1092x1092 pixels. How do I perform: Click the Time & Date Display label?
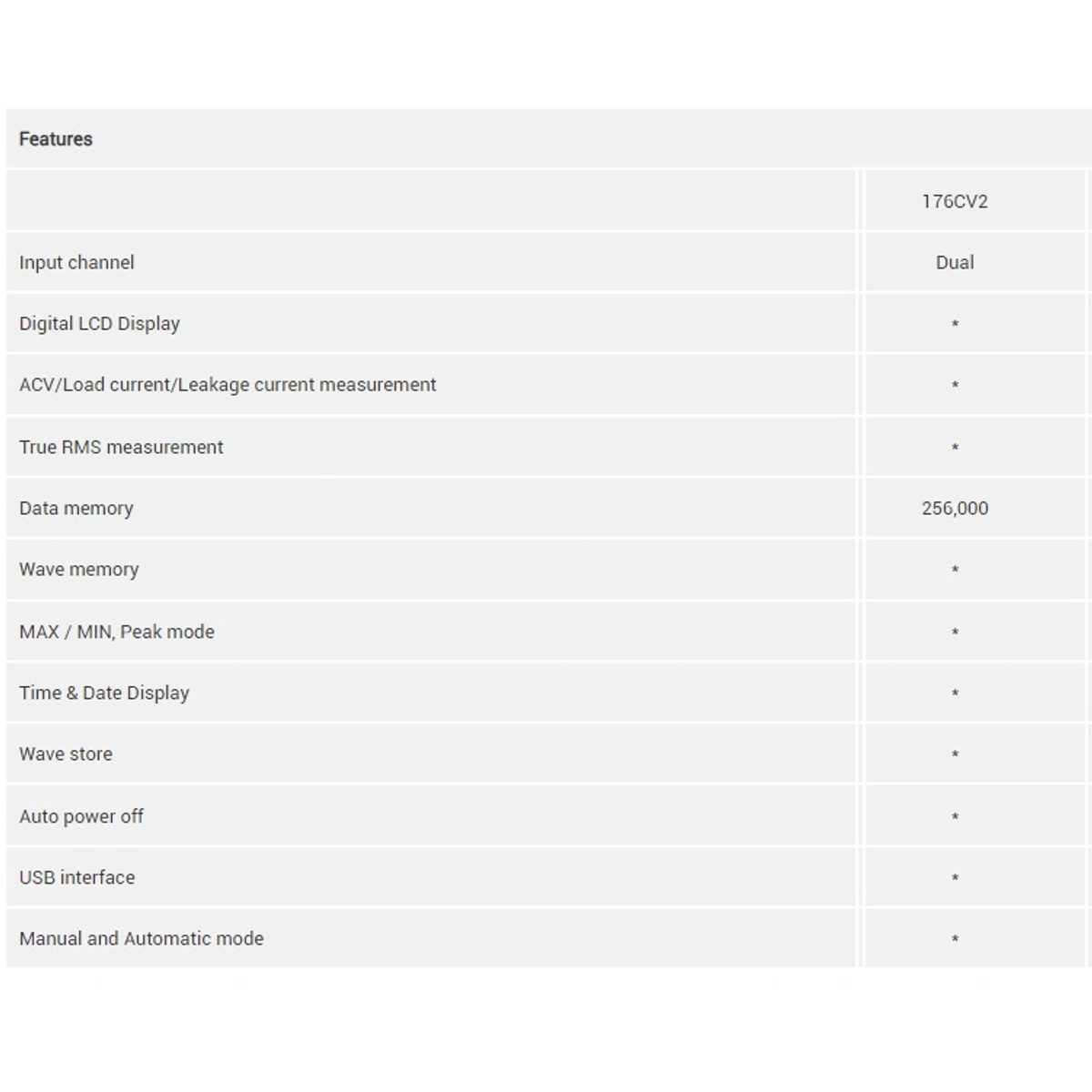[x=104, y=693]
